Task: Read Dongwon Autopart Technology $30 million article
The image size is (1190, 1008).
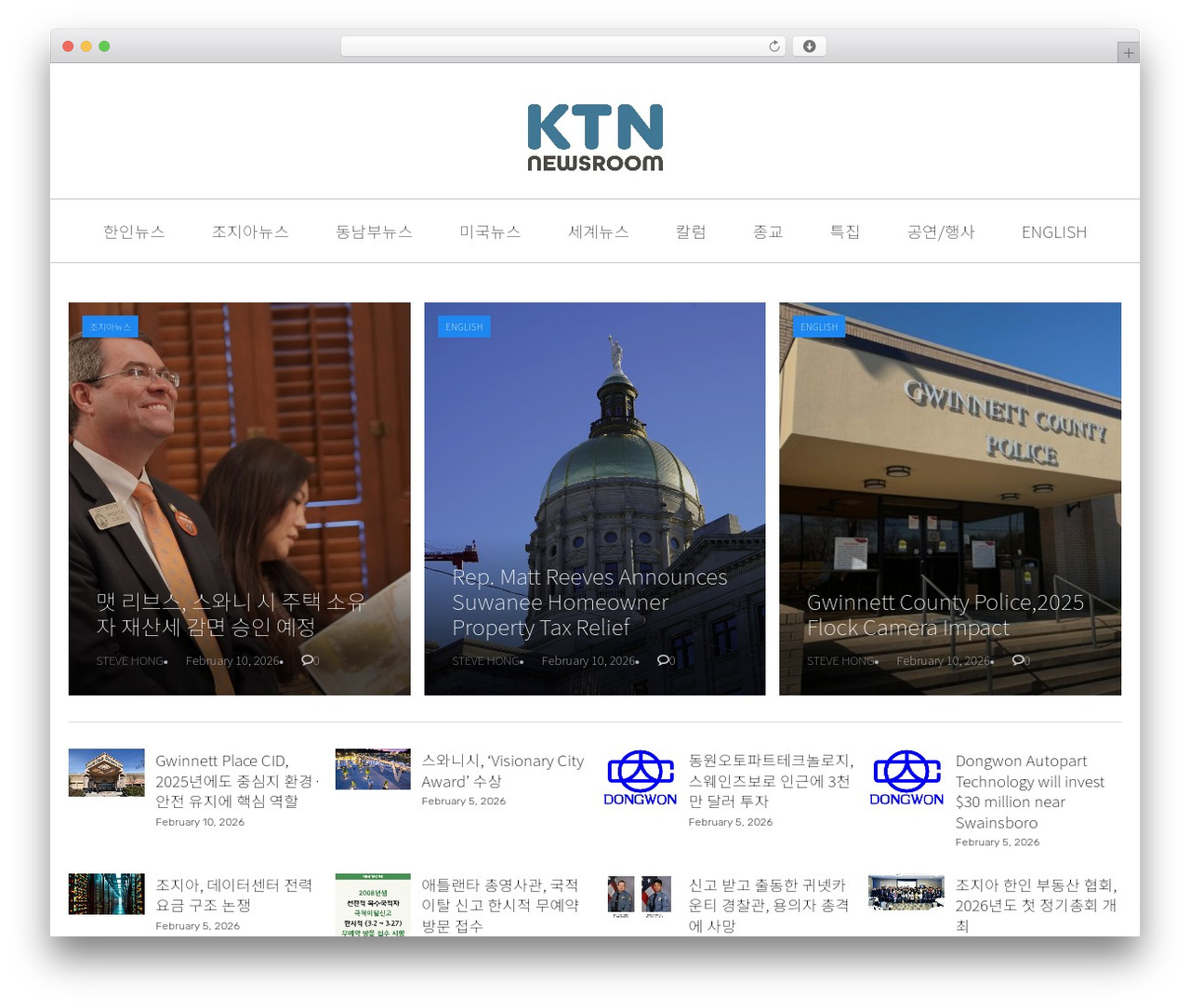Action: (x=1030, y=791)
